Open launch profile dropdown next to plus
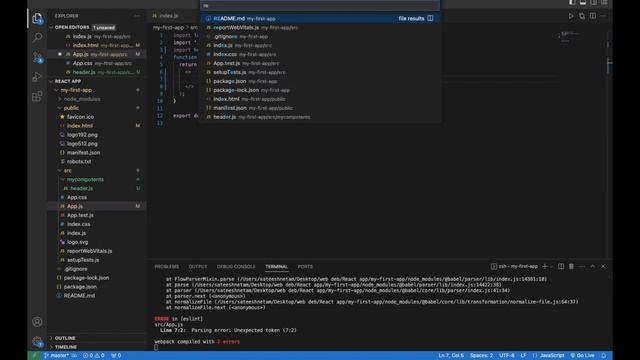This screenshot has width=640, height=360. [x=552, y=267]
